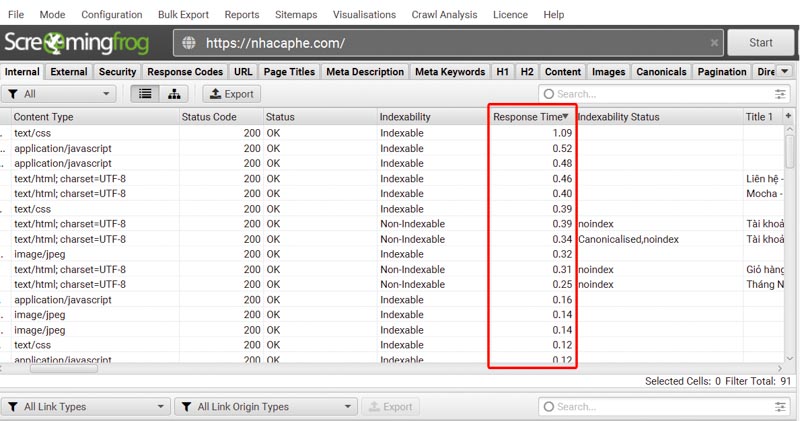Open the All Link Origin Types dropdown
The width and height of the screenshot is (800, 421).
[265, 407]
